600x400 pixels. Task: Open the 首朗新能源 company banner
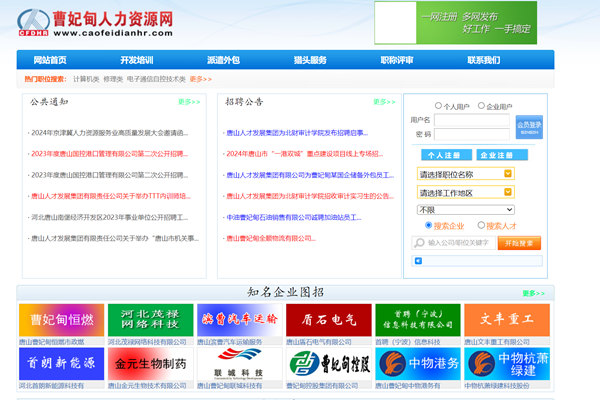click(62, 364)
